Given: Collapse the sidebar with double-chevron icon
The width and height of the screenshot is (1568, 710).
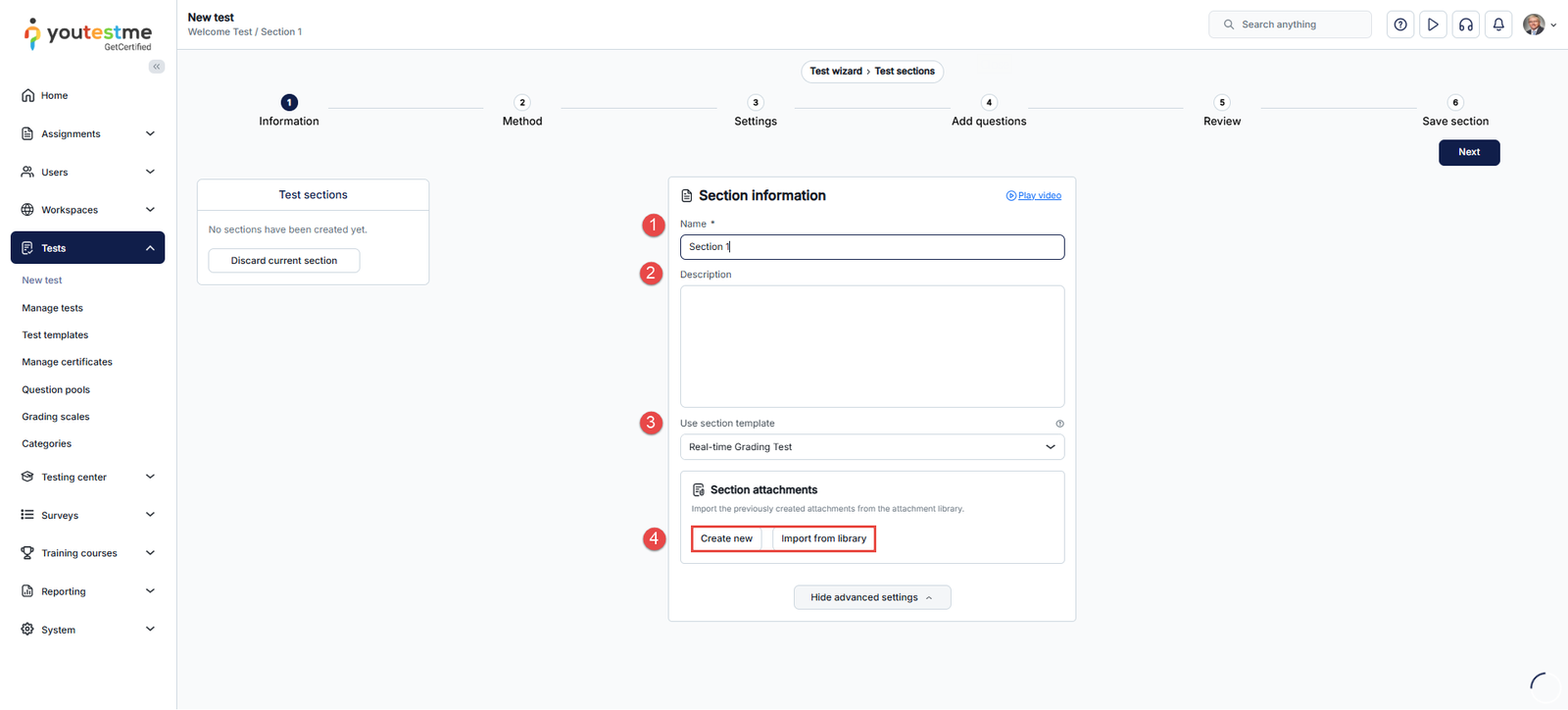Looking at the screenshot, I should point(157,67).
